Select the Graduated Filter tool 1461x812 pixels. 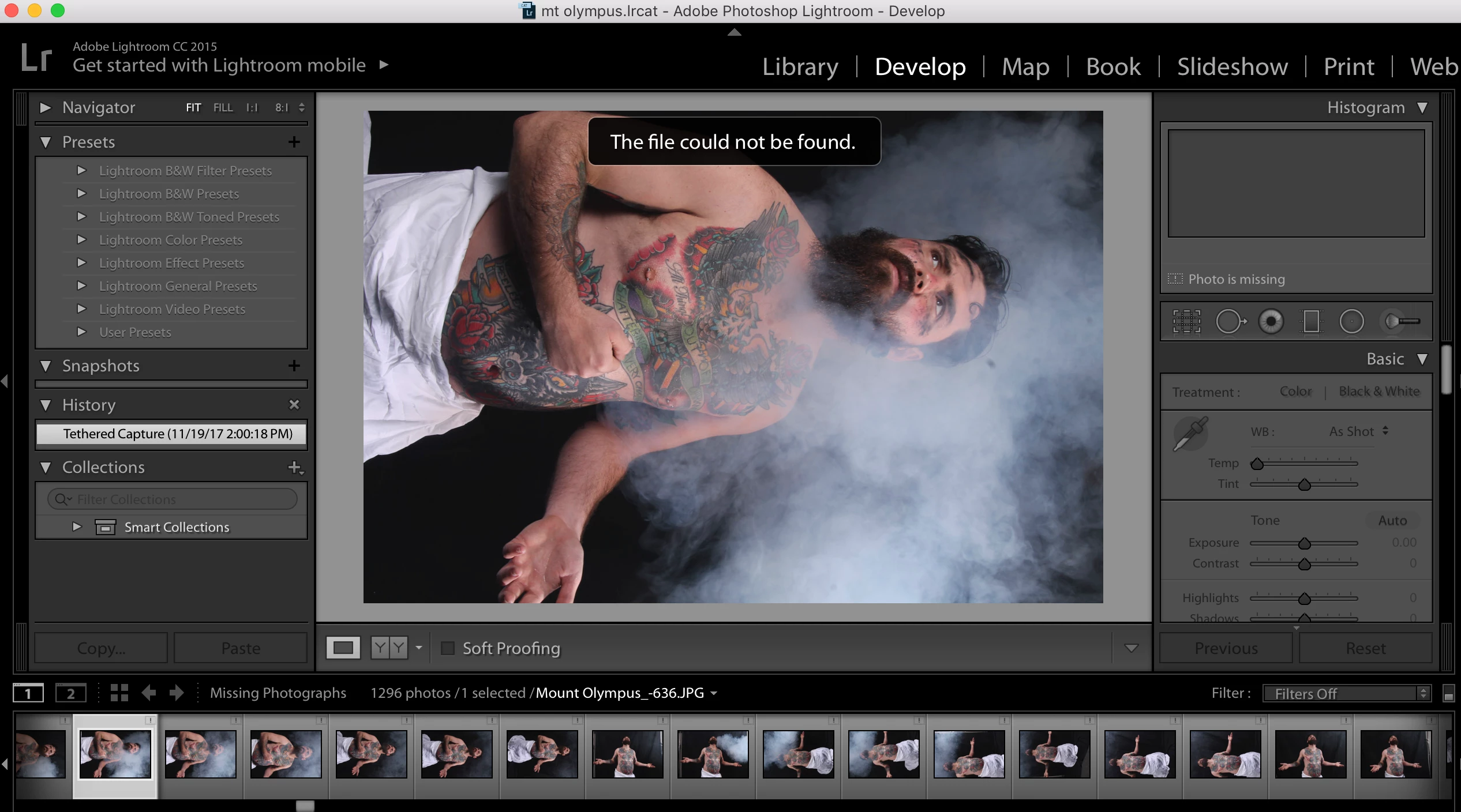1311,321
